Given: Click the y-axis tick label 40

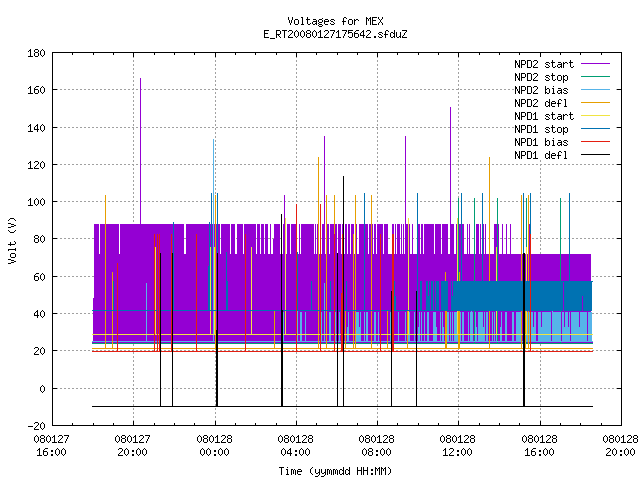Looking at the screenshot, I should [39, 314].
